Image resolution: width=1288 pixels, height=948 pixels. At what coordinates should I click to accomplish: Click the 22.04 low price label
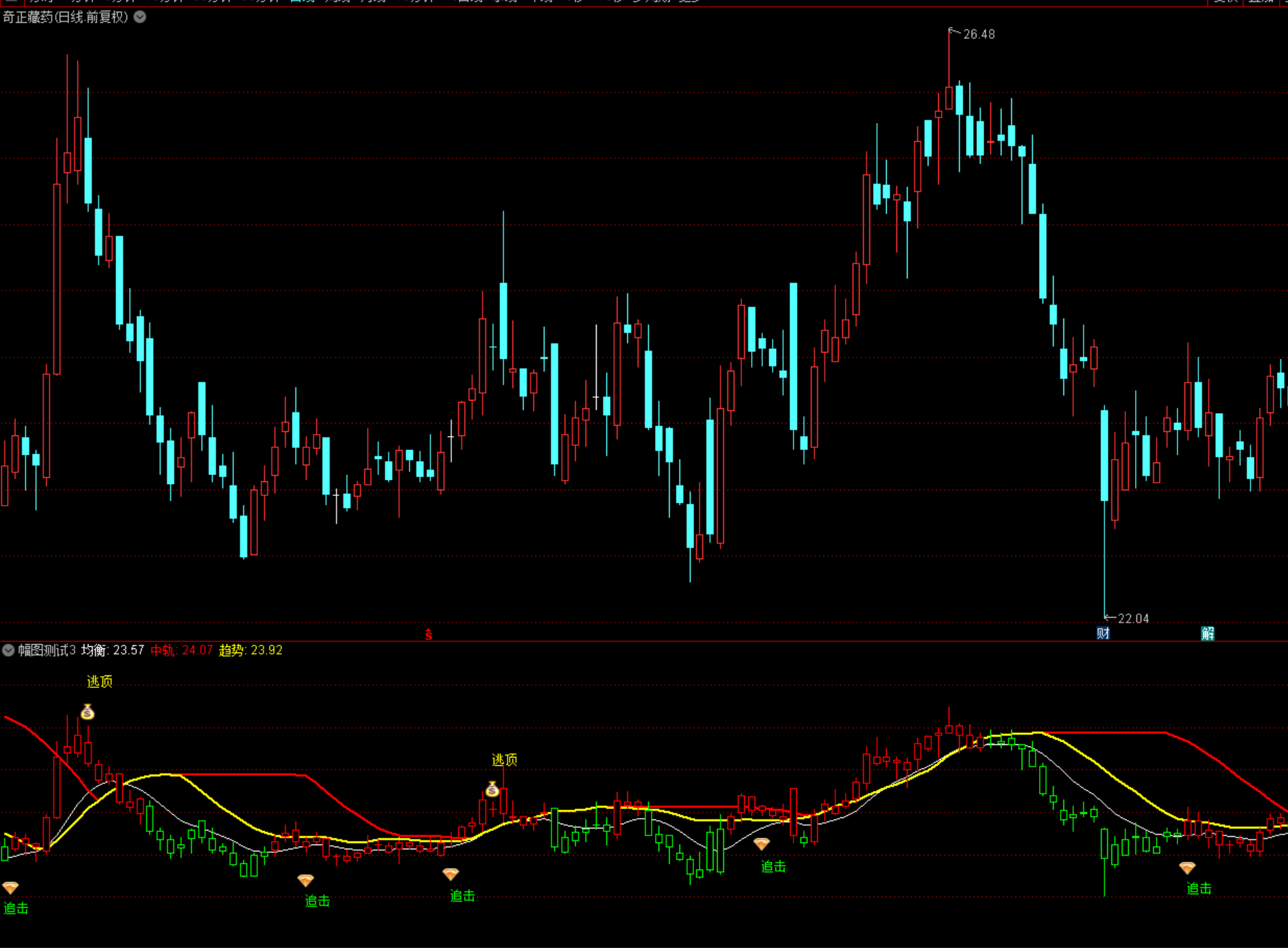[x=1134, y=618]
